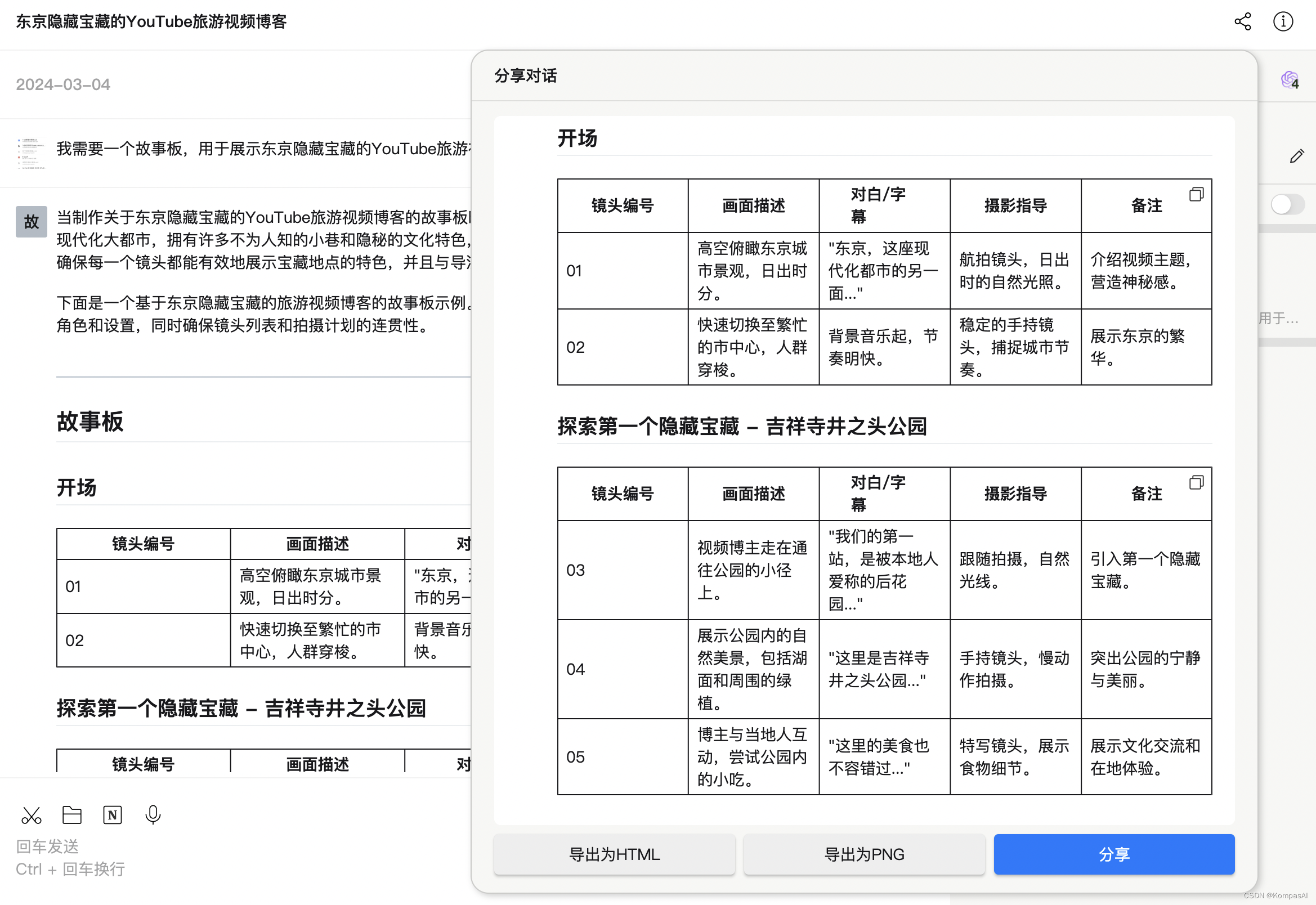Viewport: 1316px width, 905px height.
Task: Activate the microphone voice input icon
Action: pyautogui.click(x=153, y=815)
